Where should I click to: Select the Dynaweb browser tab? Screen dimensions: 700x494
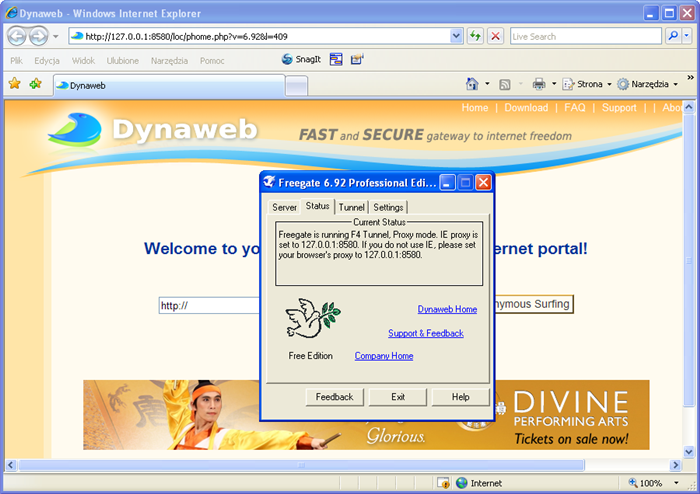169,85
